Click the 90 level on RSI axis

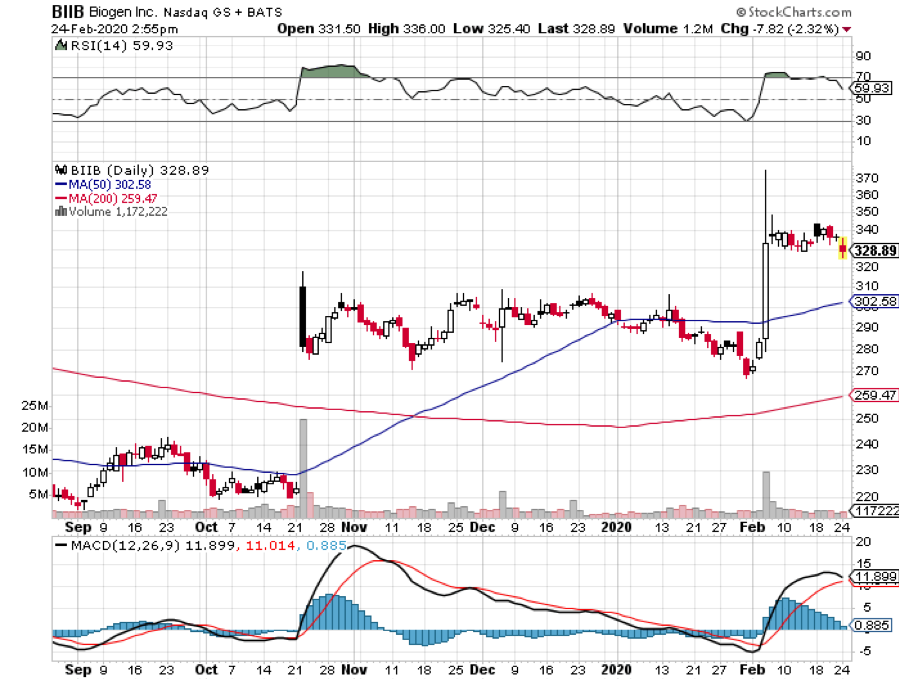click(x=863, y=56)
